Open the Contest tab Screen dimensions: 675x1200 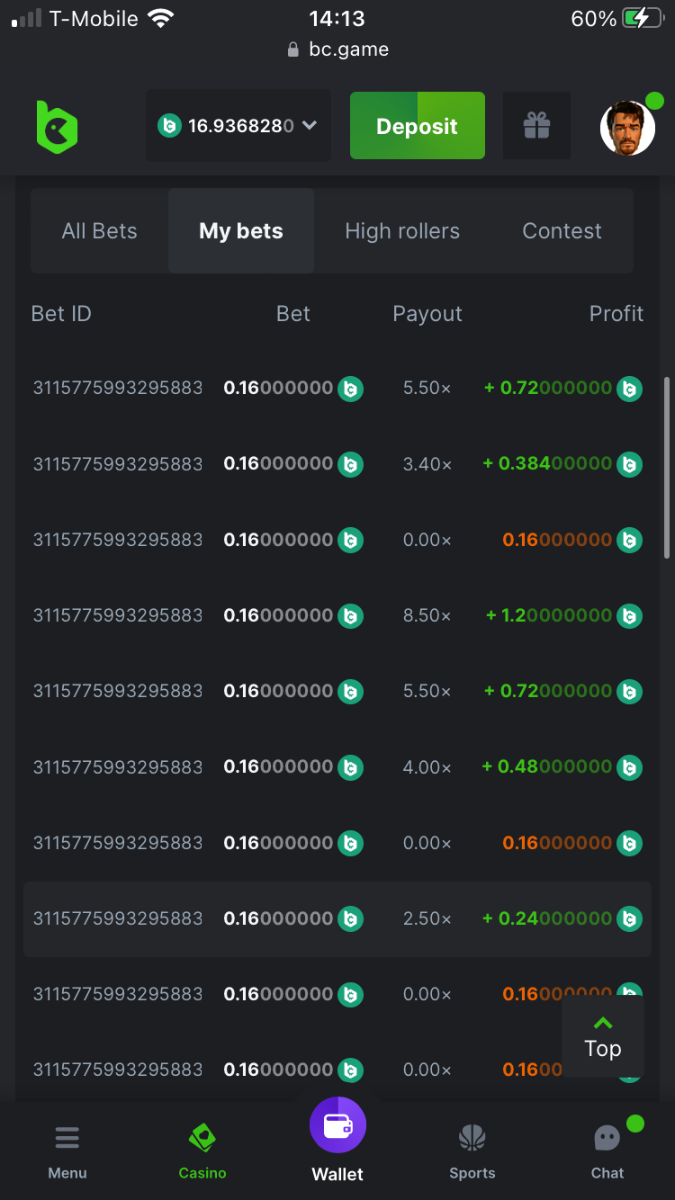click(x=562, y=231)
